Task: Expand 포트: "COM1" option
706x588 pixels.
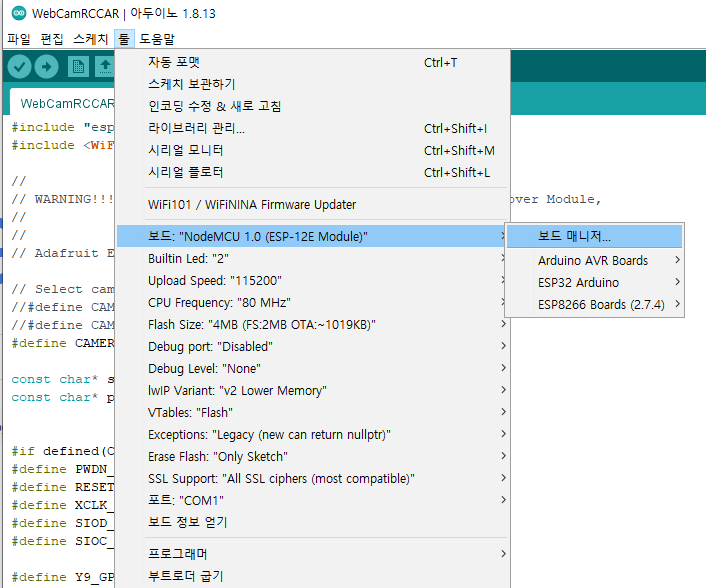Action: [x=313, y=500]
